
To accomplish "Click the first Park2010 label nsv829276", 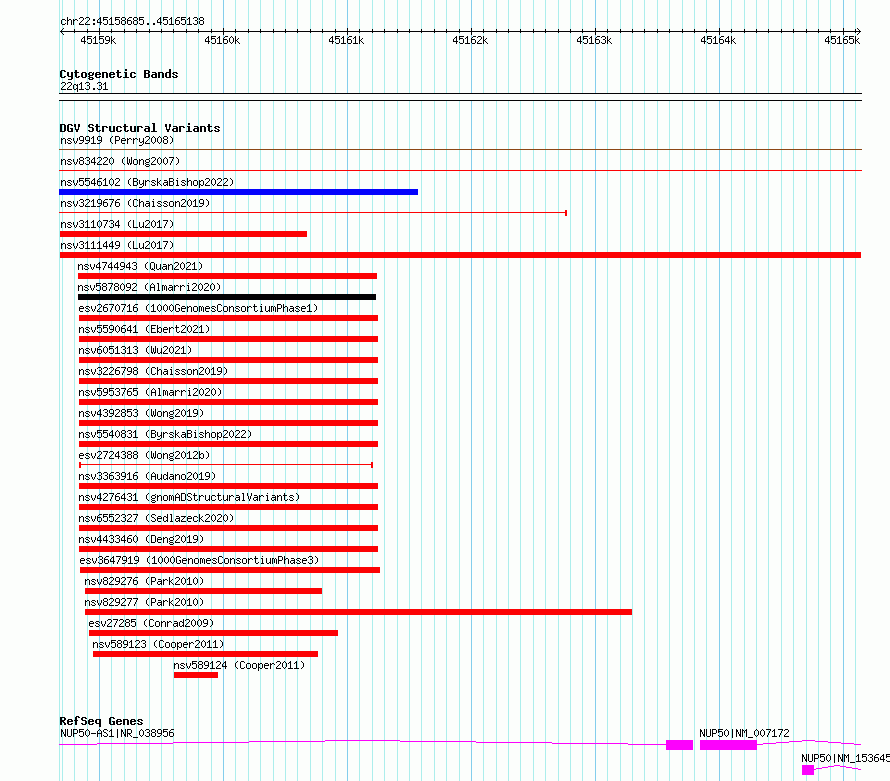I will tap(144, 581).
